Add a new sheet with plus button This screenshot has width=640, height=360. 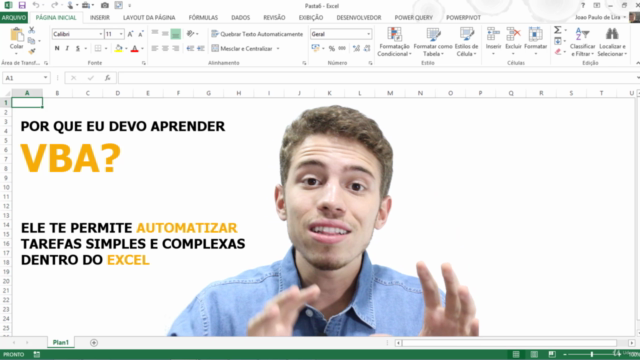[94, 342]
